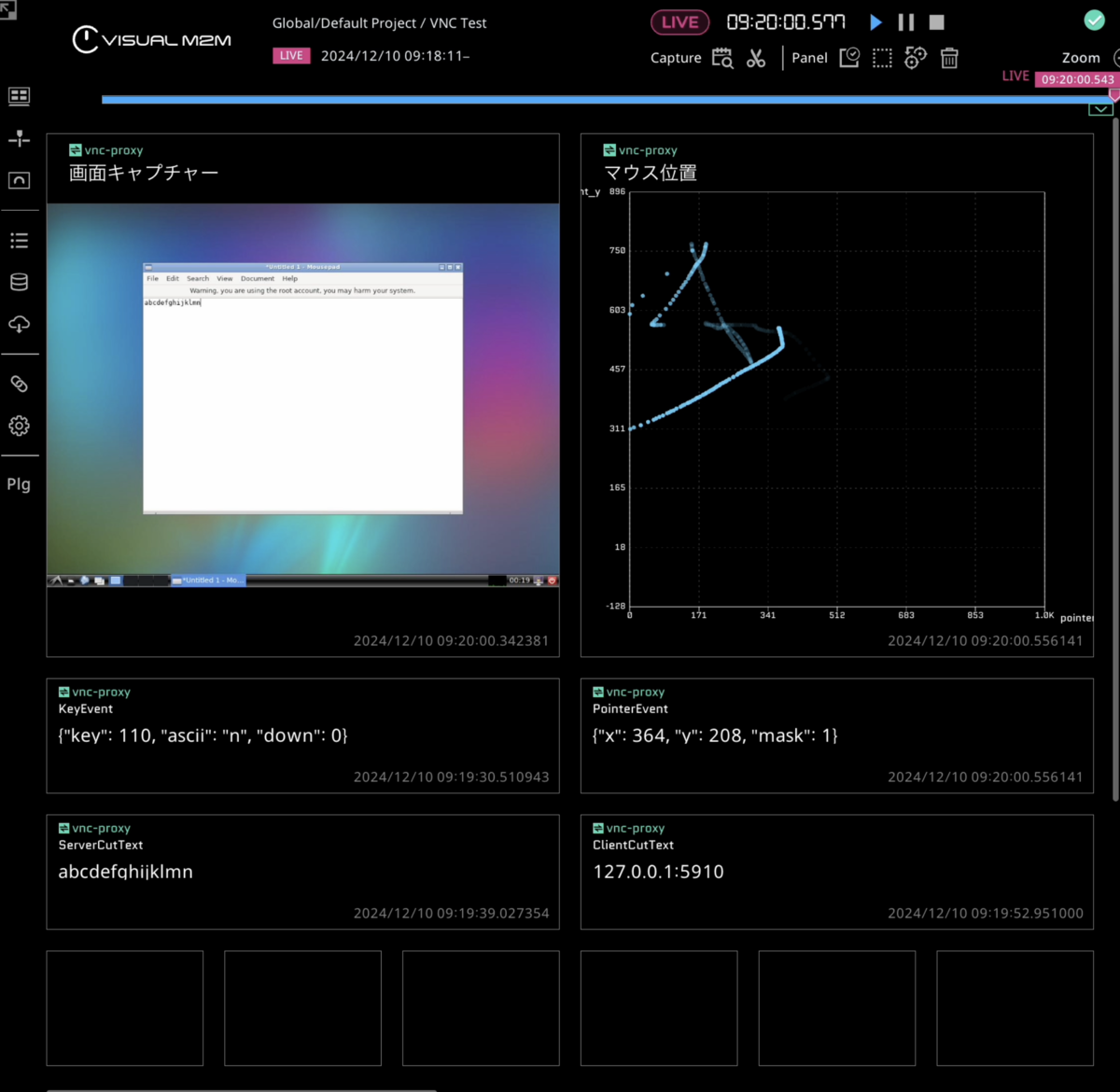Click the right-side vertical scrollbar
1120x1092 pixels.
1115,457
